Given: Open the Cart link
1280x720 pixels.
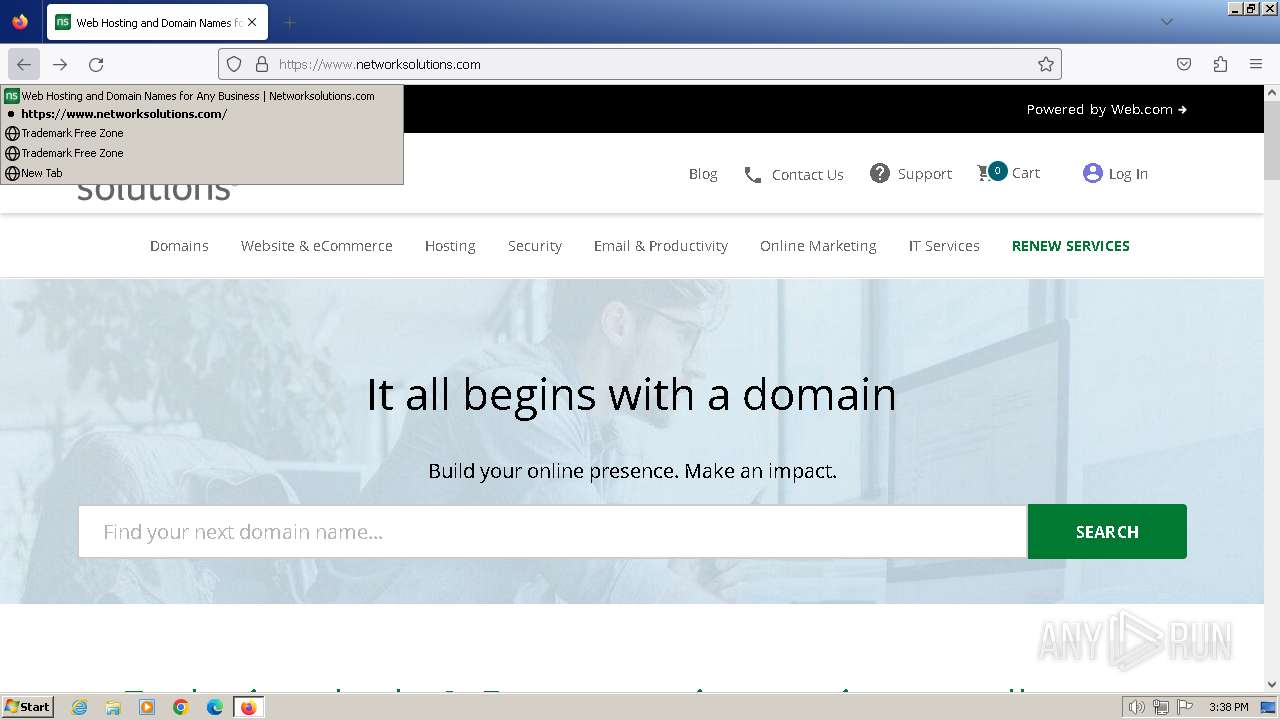Looking at the screenshot, I should [1026, 173].
